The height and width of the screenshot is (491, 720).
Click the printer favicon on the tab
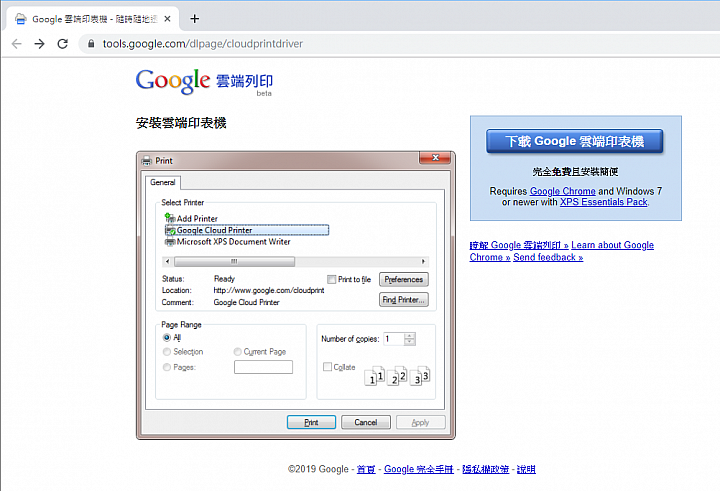tap(21, 19)
